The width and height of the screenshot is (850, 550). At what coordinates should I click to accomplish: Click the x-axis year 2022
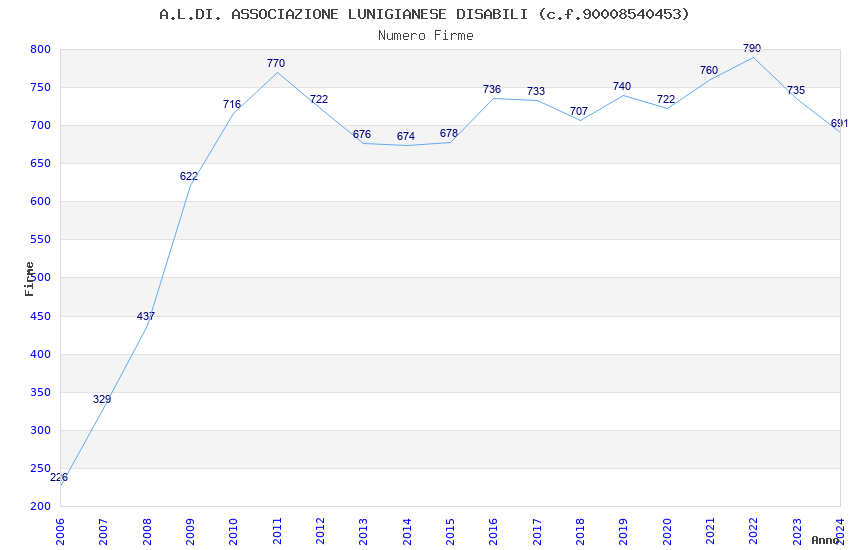pyautogui.click(x=754, y=531)
